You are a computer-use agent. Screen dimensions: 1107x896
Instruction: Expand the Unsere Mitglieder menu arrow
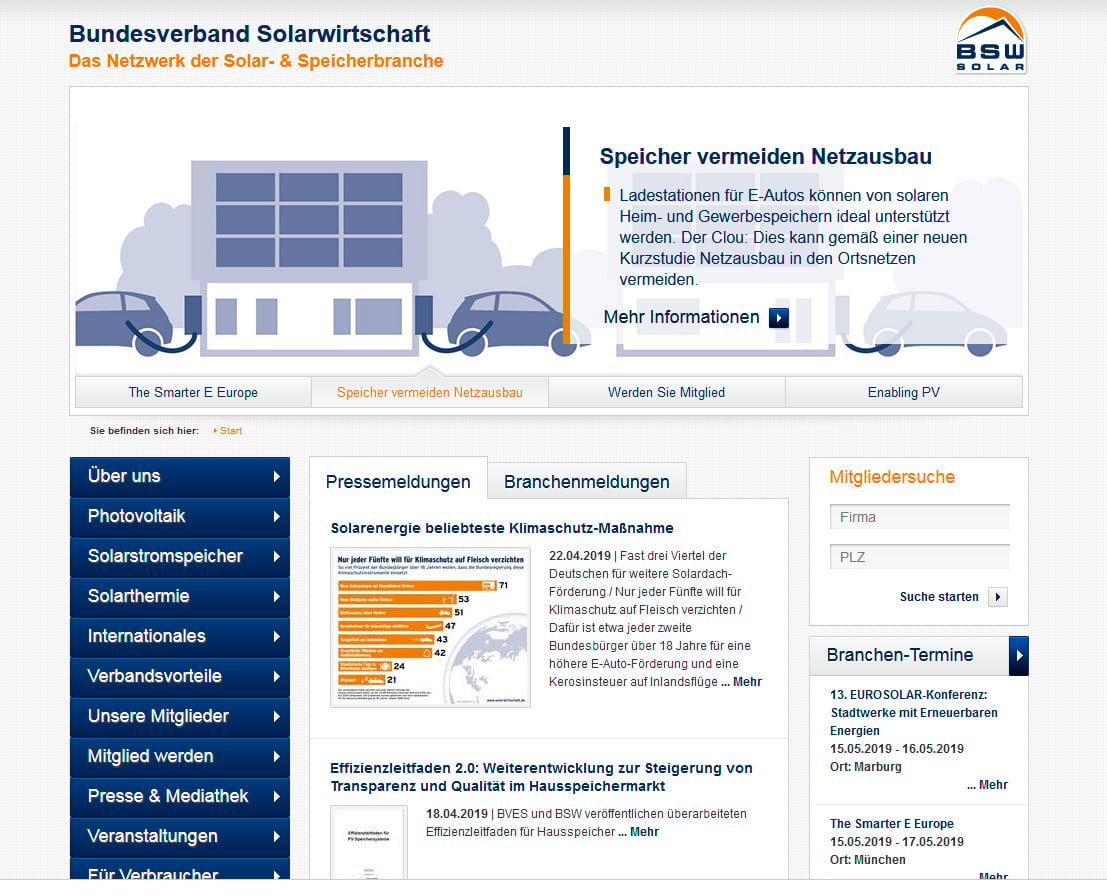[277, 716]
